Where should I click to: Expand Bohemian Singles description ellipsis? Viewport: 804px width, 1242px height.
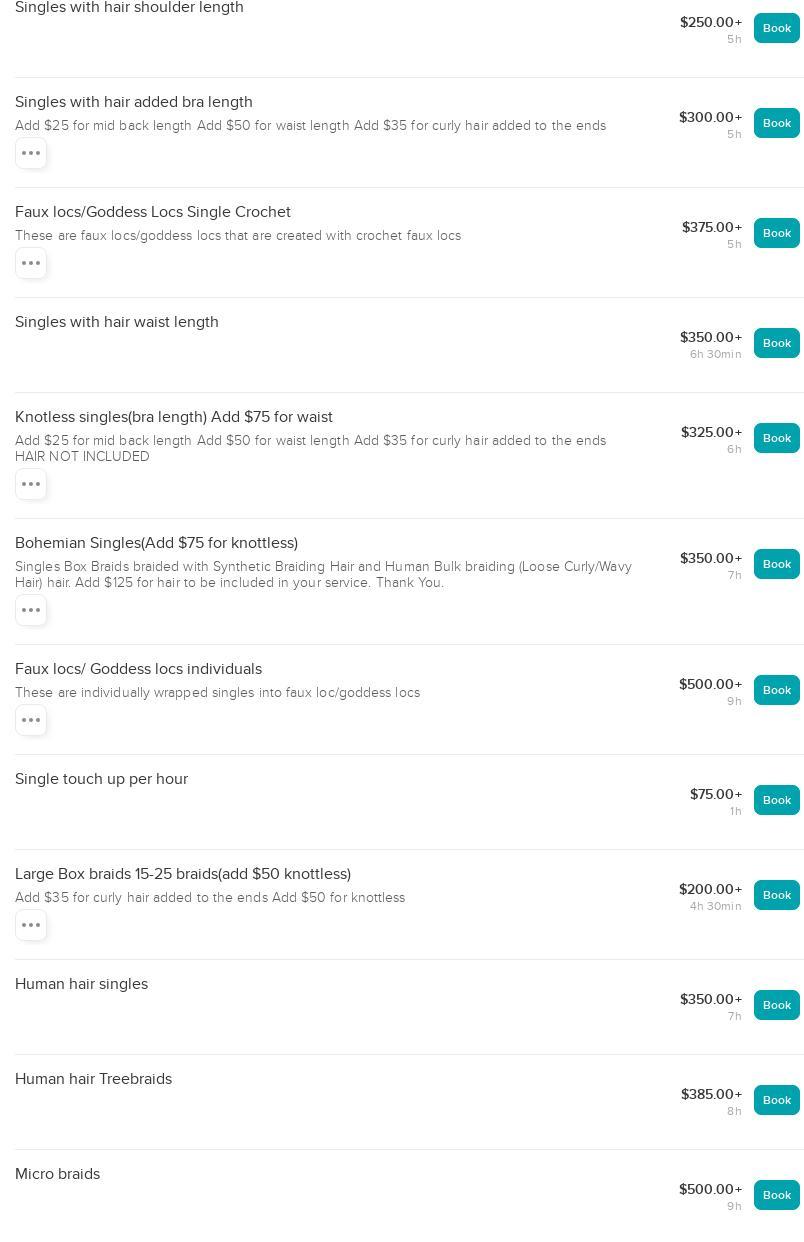[x=31, y=610]
